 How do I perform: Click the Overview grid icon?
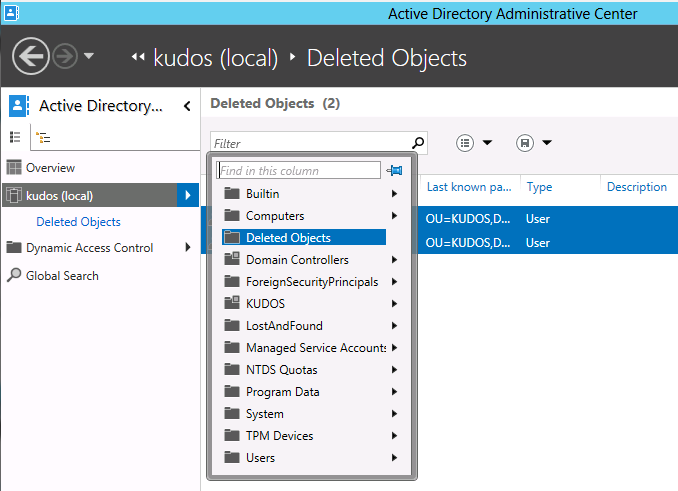[x=14, y=167]
